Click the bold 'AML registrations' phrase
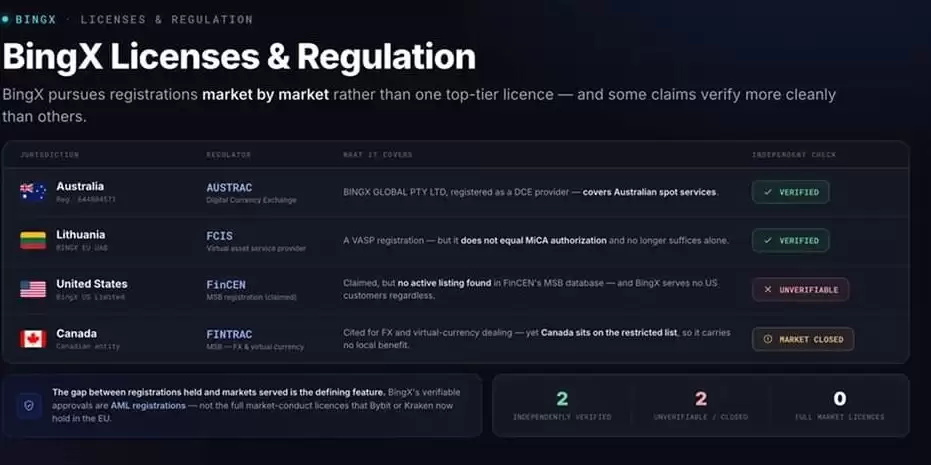The width and height of the screenshot is (931, 465). (x=148, y=406)
